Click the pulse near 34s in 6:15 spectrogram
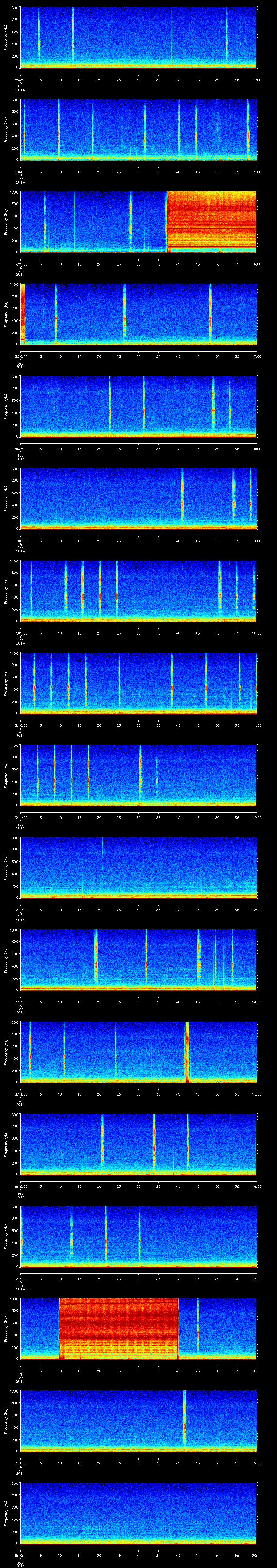The image size is (277, 1568). coord(154,1143)
